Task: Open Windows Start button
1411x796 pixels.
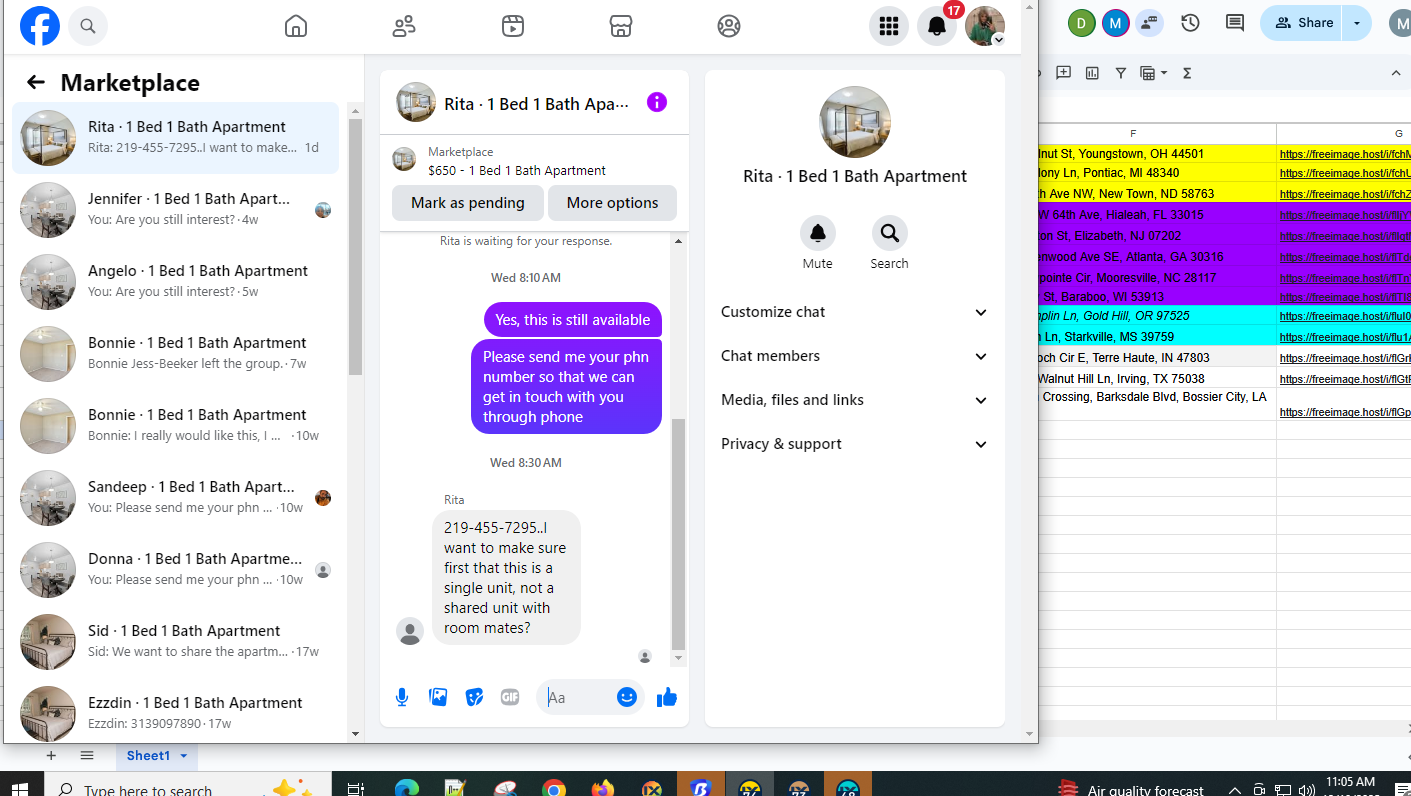Action: [x=20, y=788]
